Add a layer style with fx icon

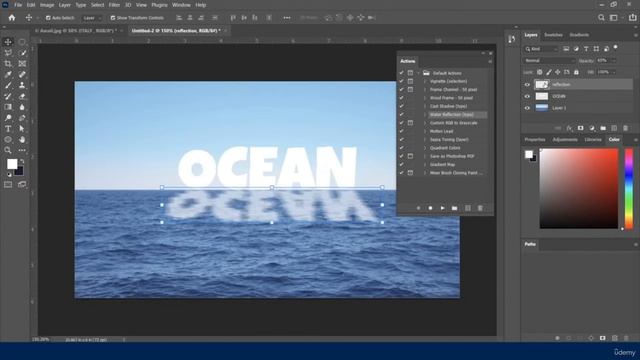569,128
